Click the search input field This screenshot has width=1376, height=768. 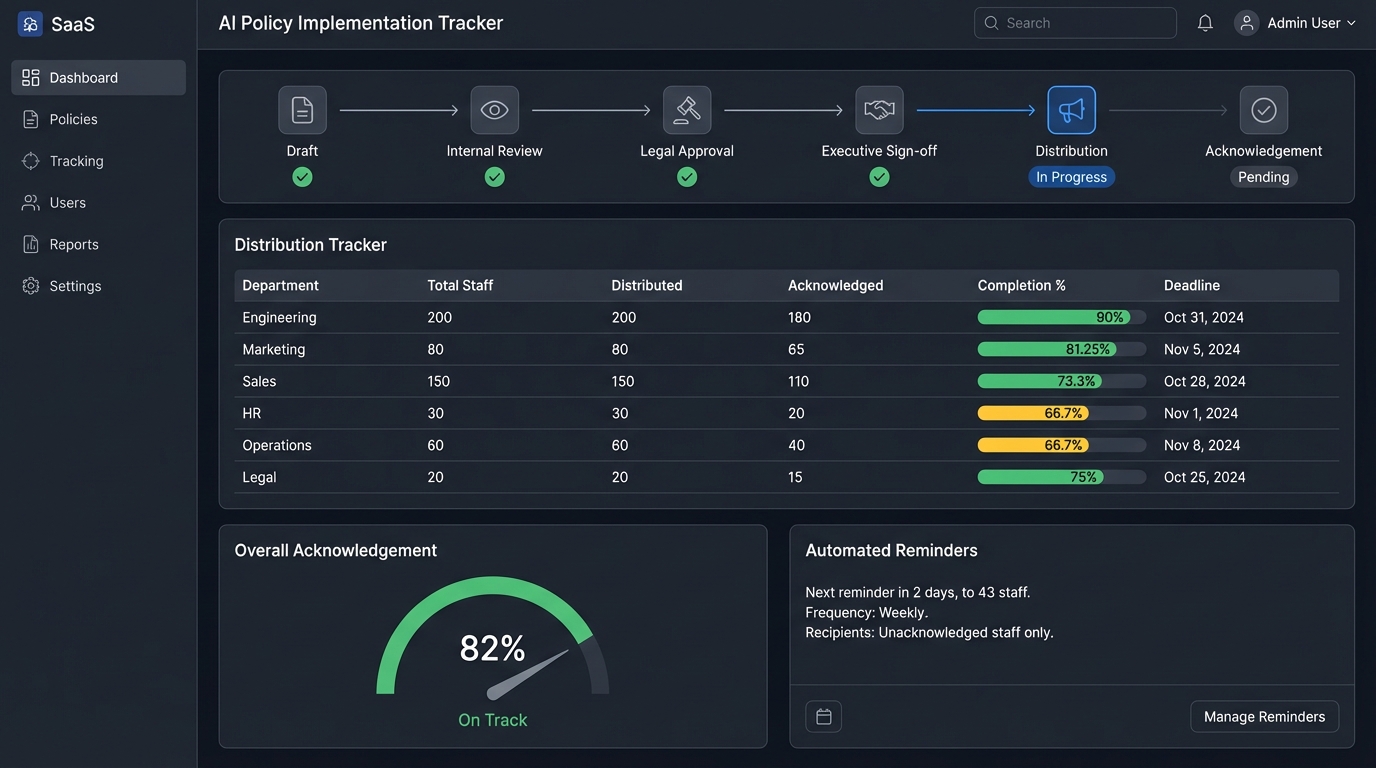coord(1075,22)
